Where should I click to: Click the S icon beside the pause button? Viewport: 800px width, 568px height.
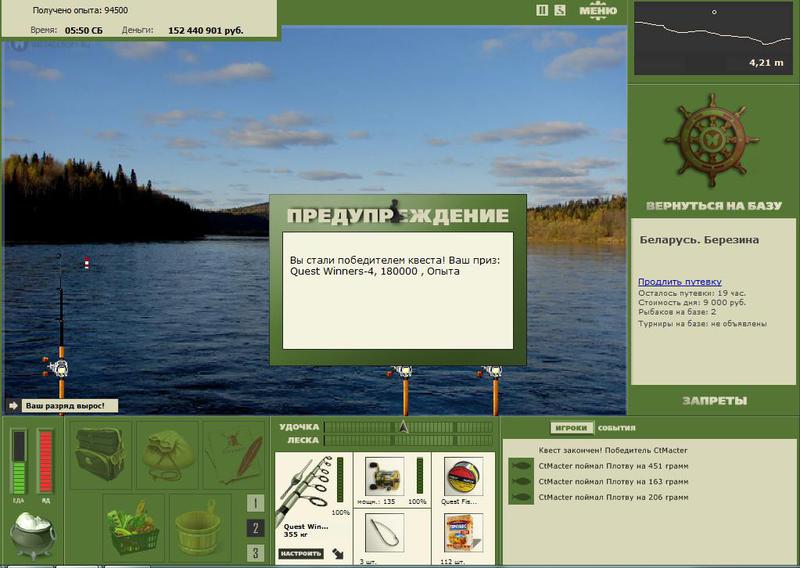(x=560, y=10)
